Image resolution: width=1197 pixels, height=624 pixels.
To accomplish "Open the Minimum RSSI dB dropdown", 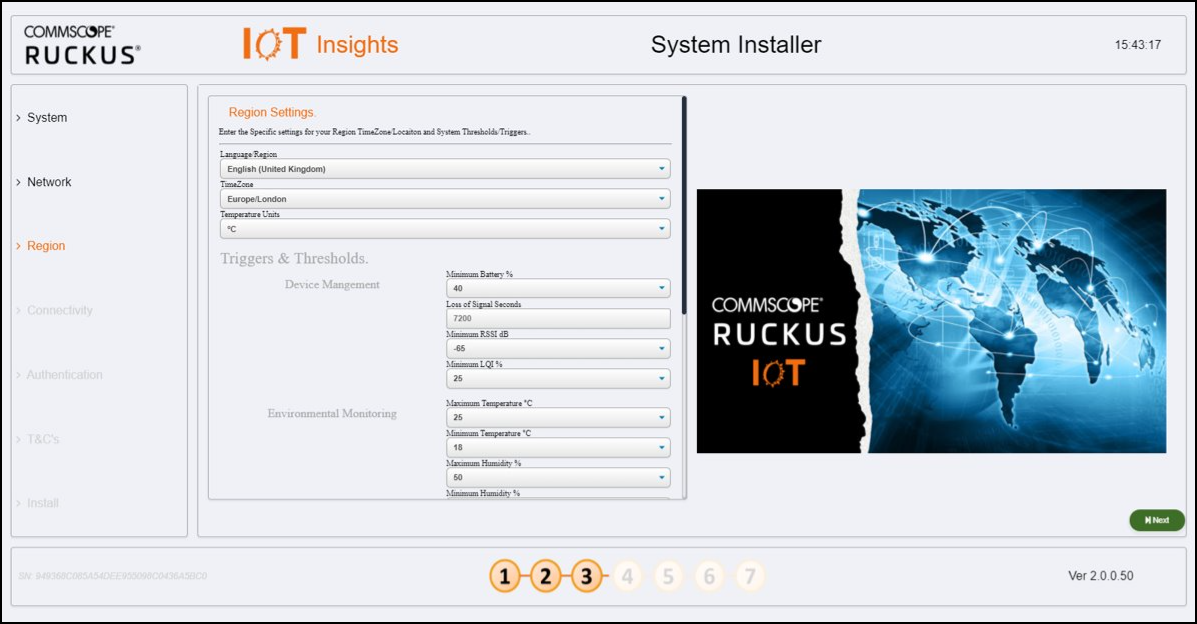I will (558, 348).
